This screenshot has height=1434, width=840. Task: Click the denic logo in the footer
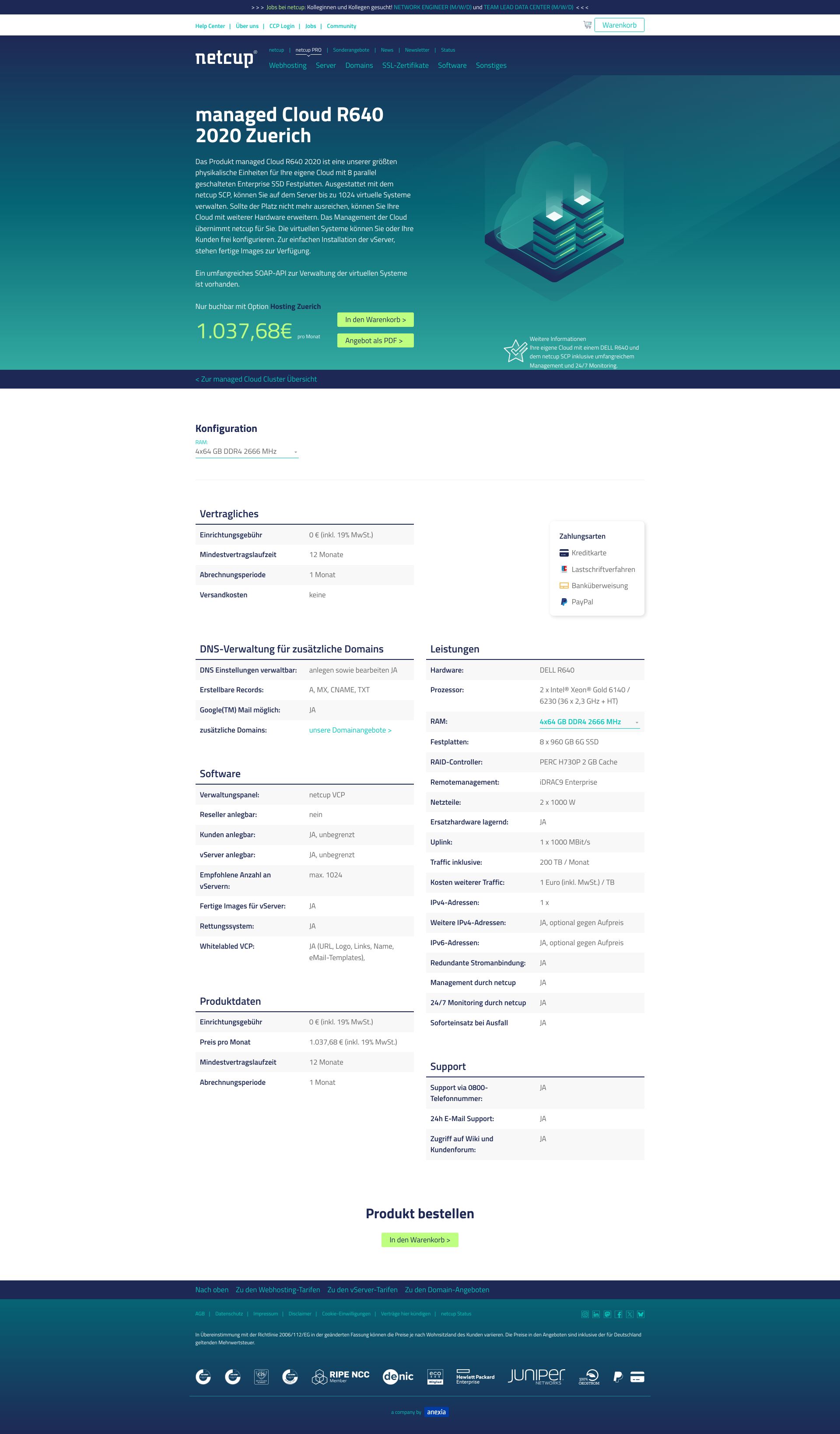point(398,1377)
